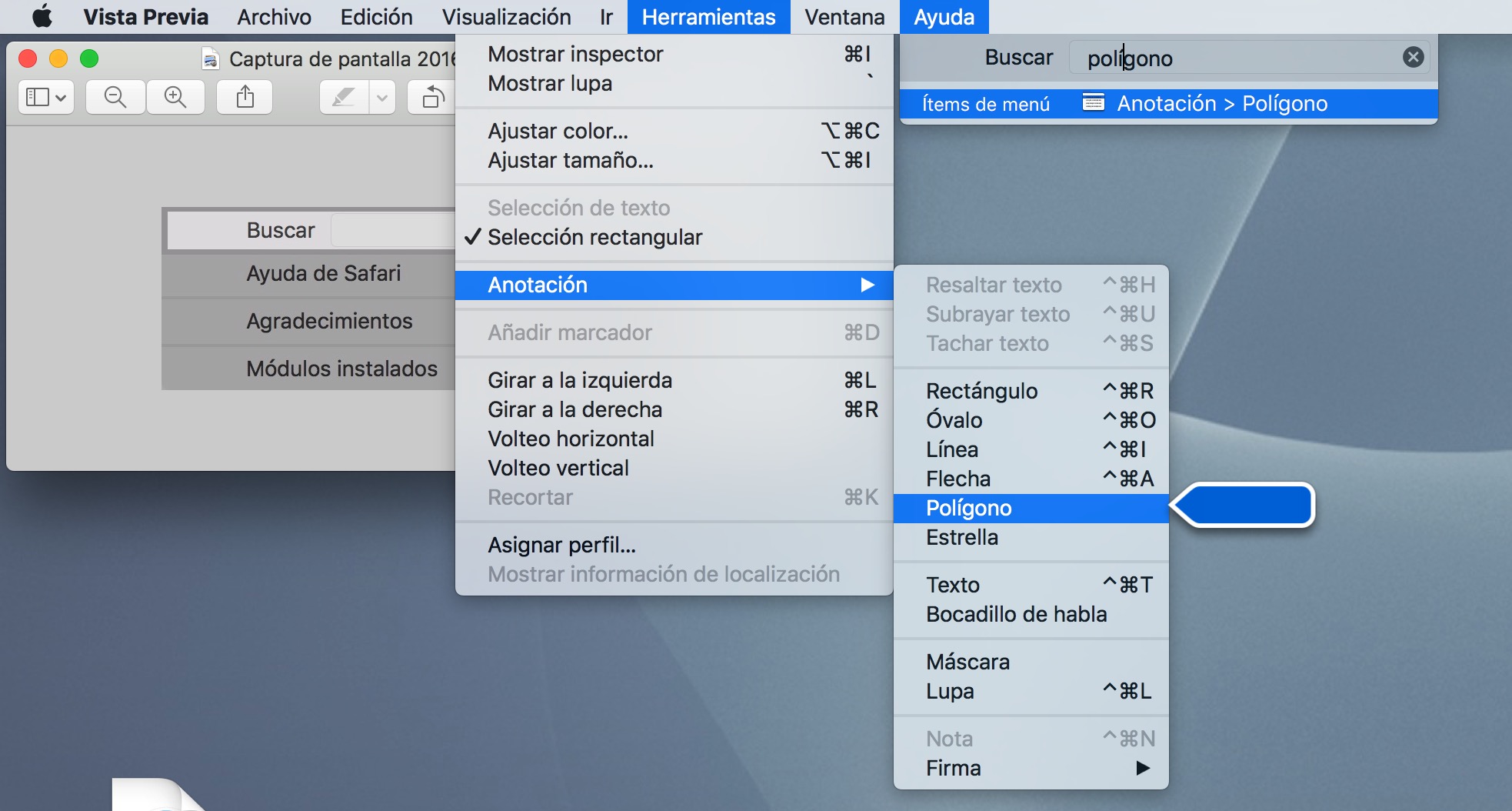Click the zoom in magnifier icon

175,97
